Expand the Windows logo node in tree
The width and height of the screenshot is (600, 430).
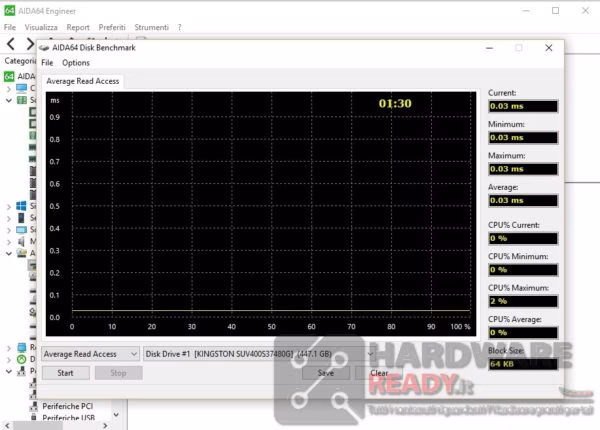coord(8,206)
